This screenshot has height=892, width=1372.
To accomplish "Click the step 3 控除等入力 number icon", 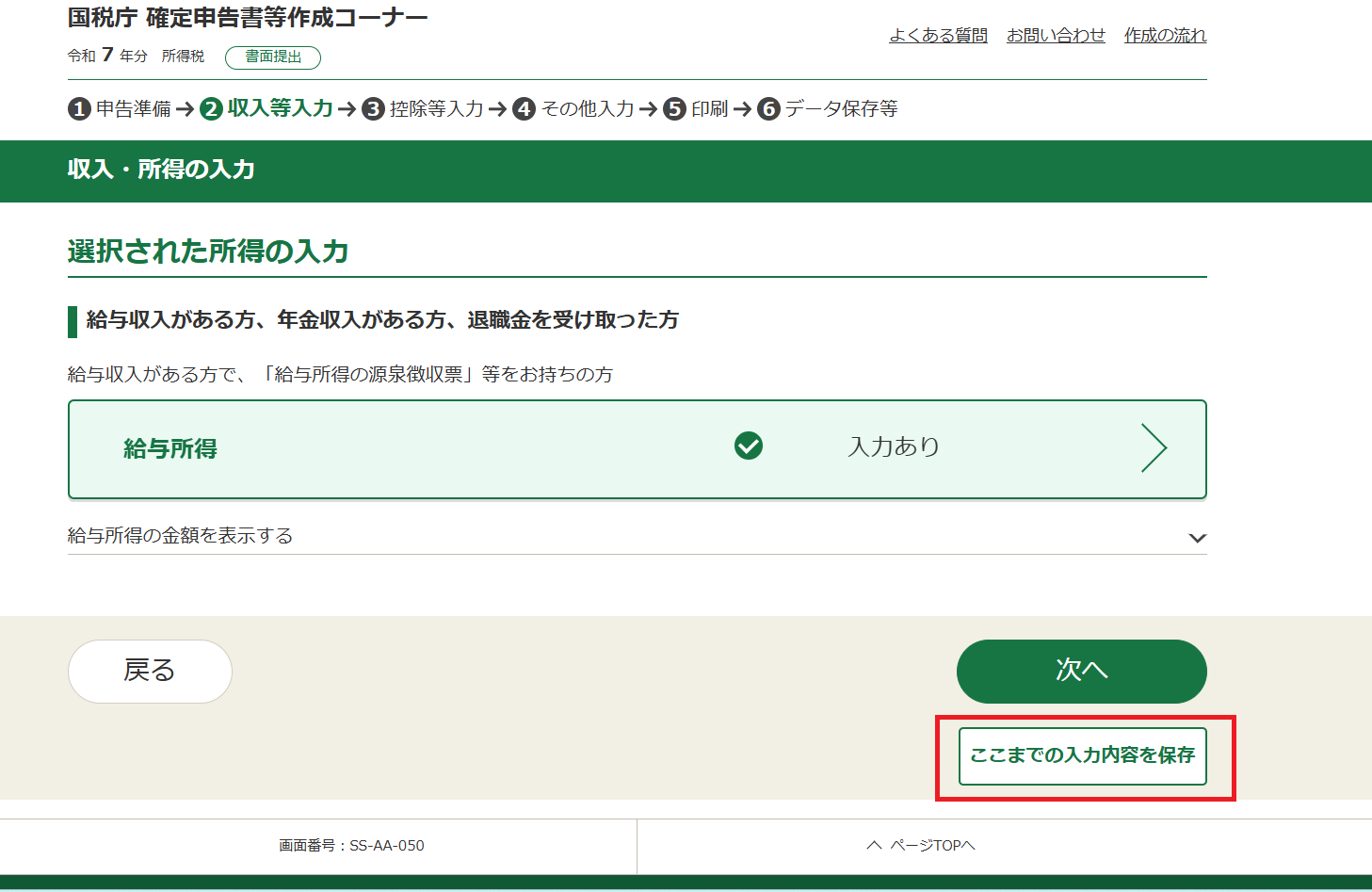I will tap(374, 109).
